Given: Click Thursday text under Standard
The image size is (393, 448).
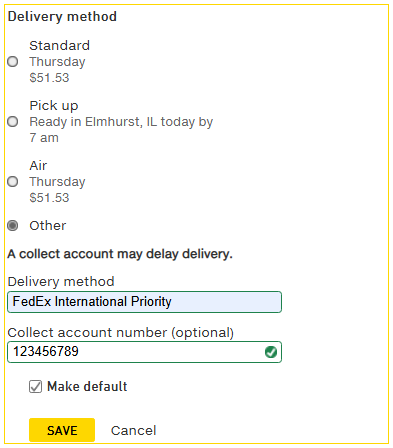Looking at the screenshot, I should tap(57, 62).
